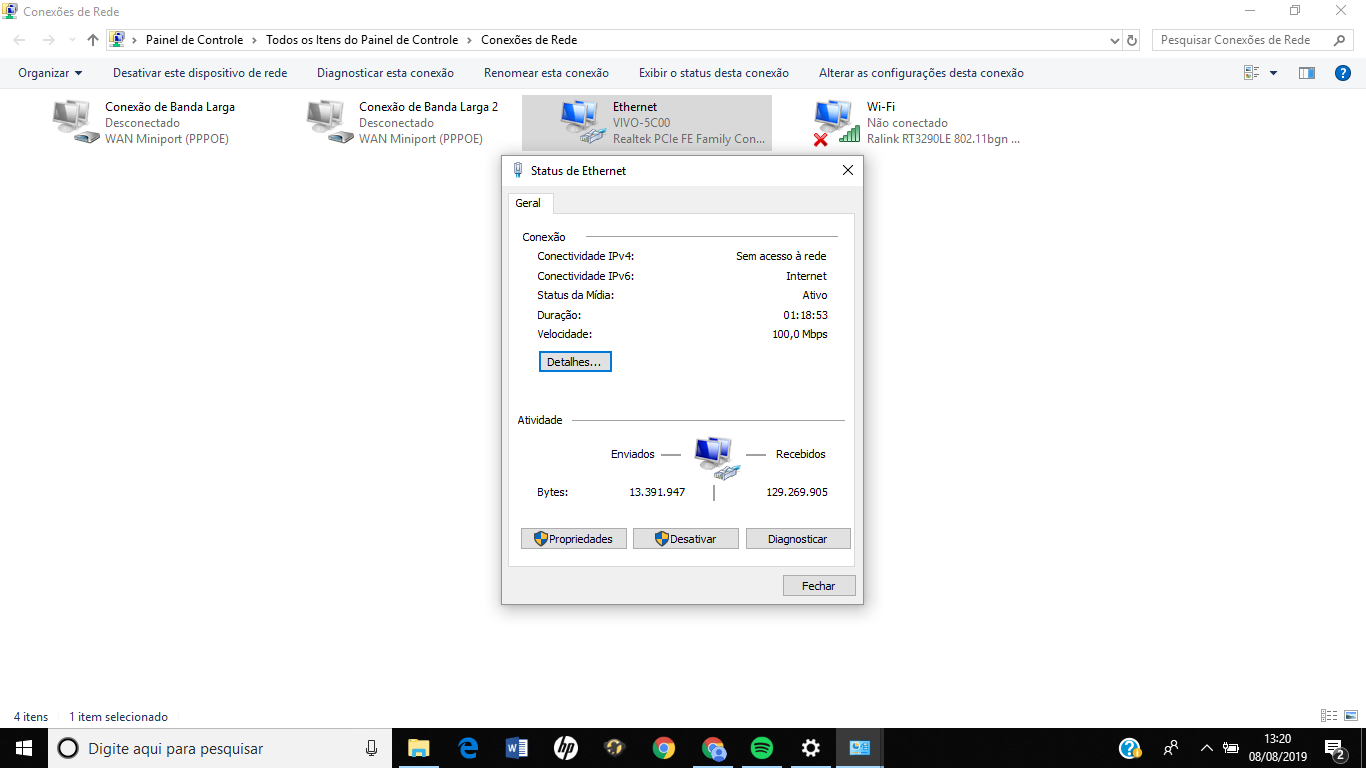Click Exibir o status desta conexão
The image size is (1366, 768).
[714, 73]
